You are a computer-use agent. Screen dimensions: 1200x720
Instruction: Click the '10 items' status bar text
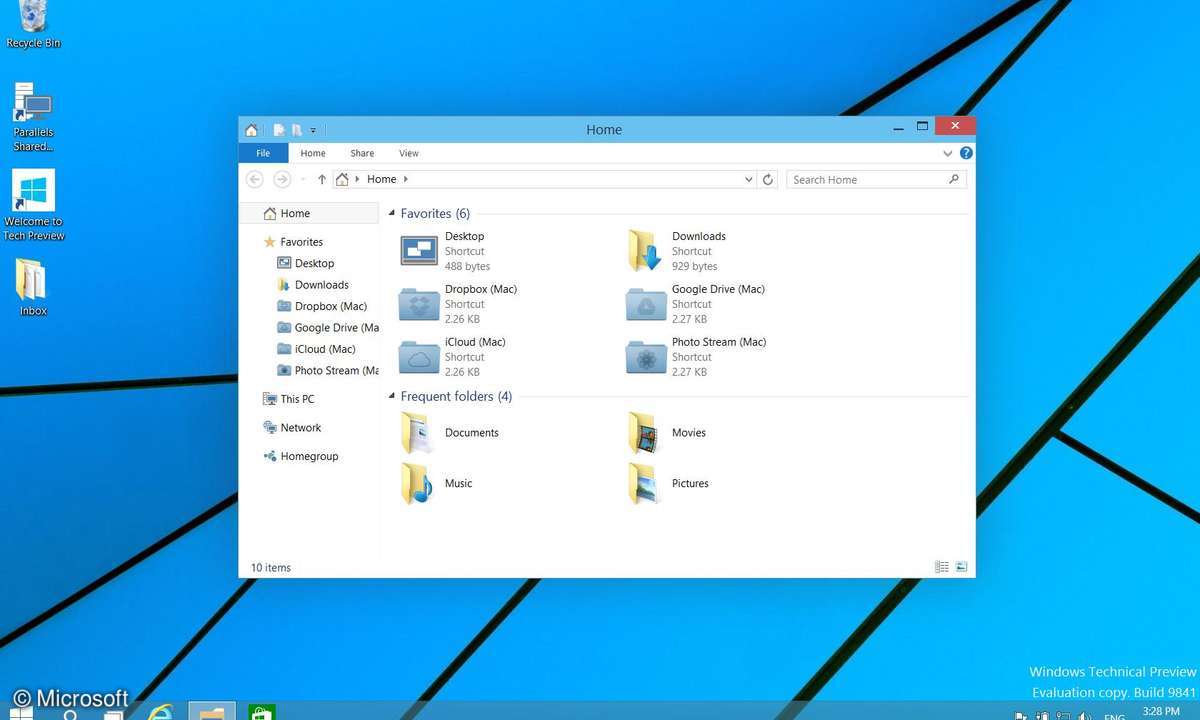point(271,568)
